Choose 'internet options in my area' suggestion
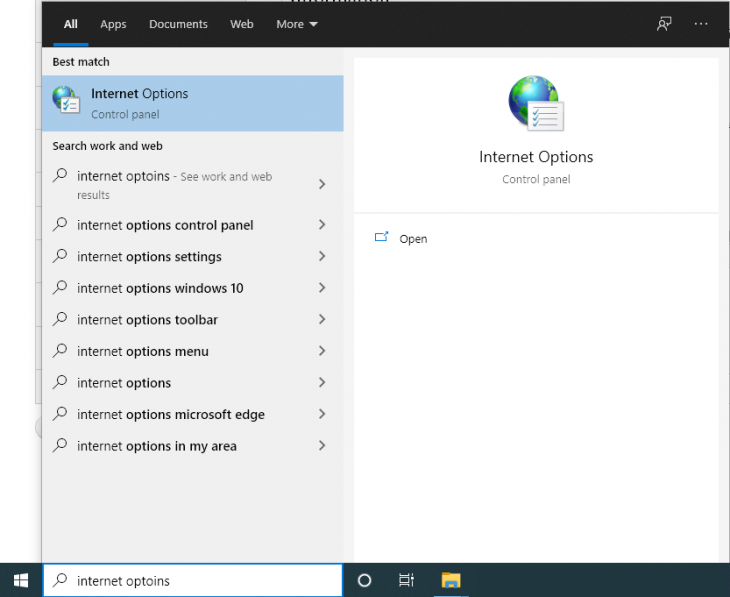Image resolution: width=730 pixels, height=597 pixels. pos(193,446)
